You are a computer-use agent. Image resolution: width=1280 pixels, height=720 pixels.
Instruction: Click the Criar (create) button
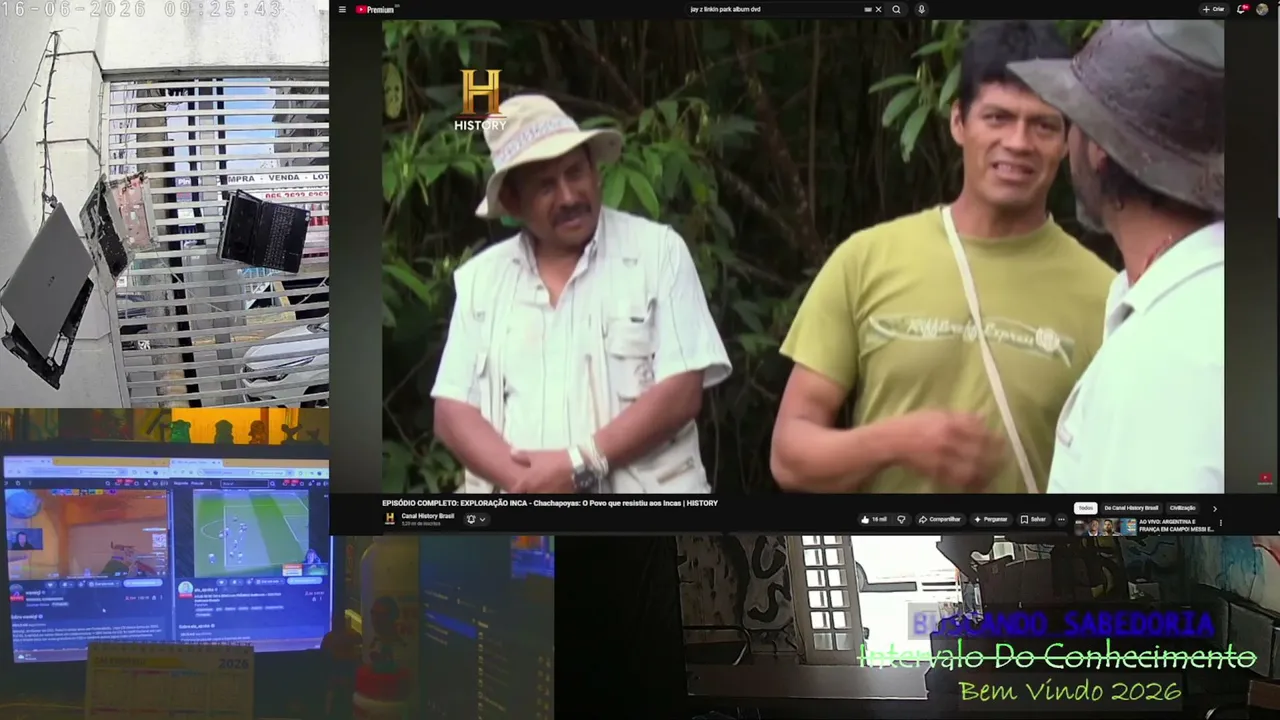pyautogui.click(x=1213, y=10)
